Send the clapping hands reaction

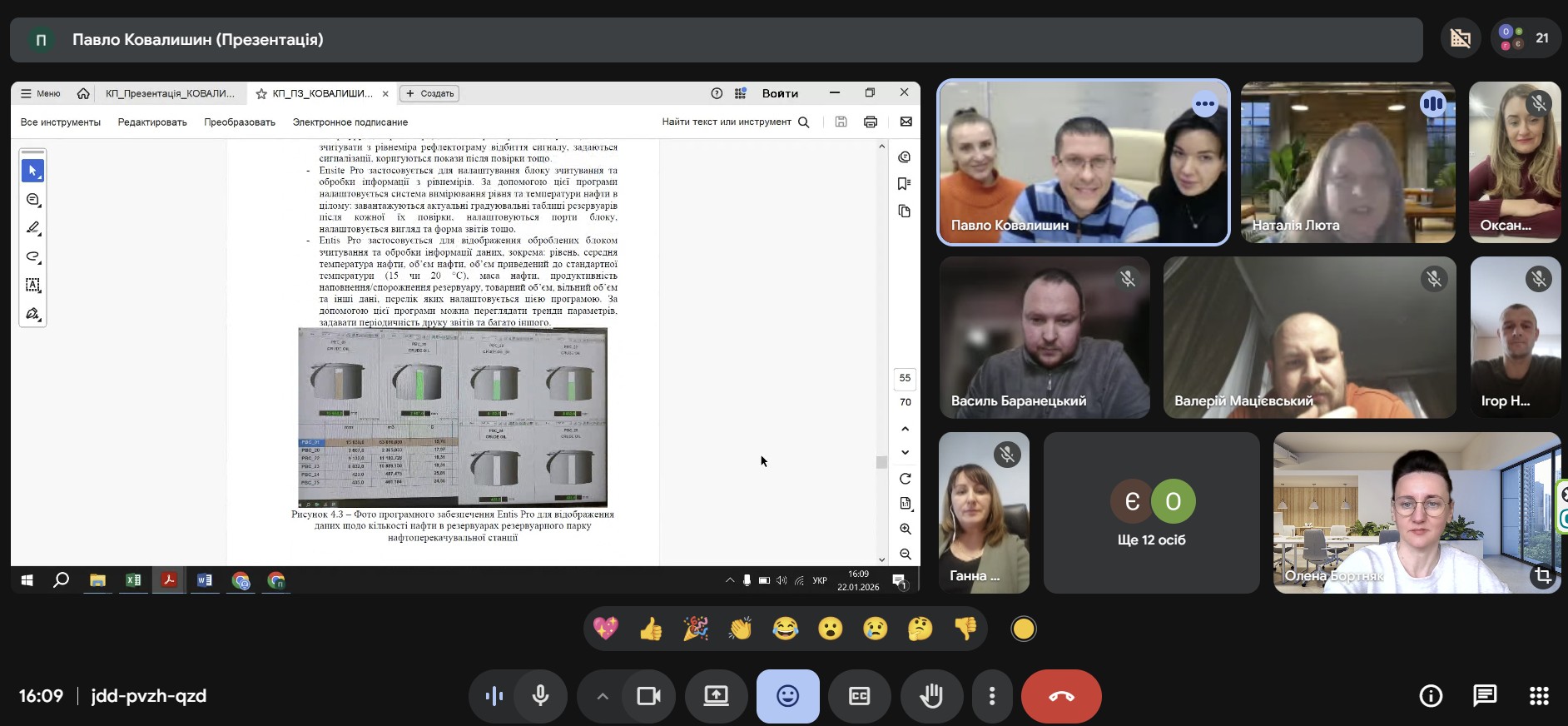click(740, 629)
